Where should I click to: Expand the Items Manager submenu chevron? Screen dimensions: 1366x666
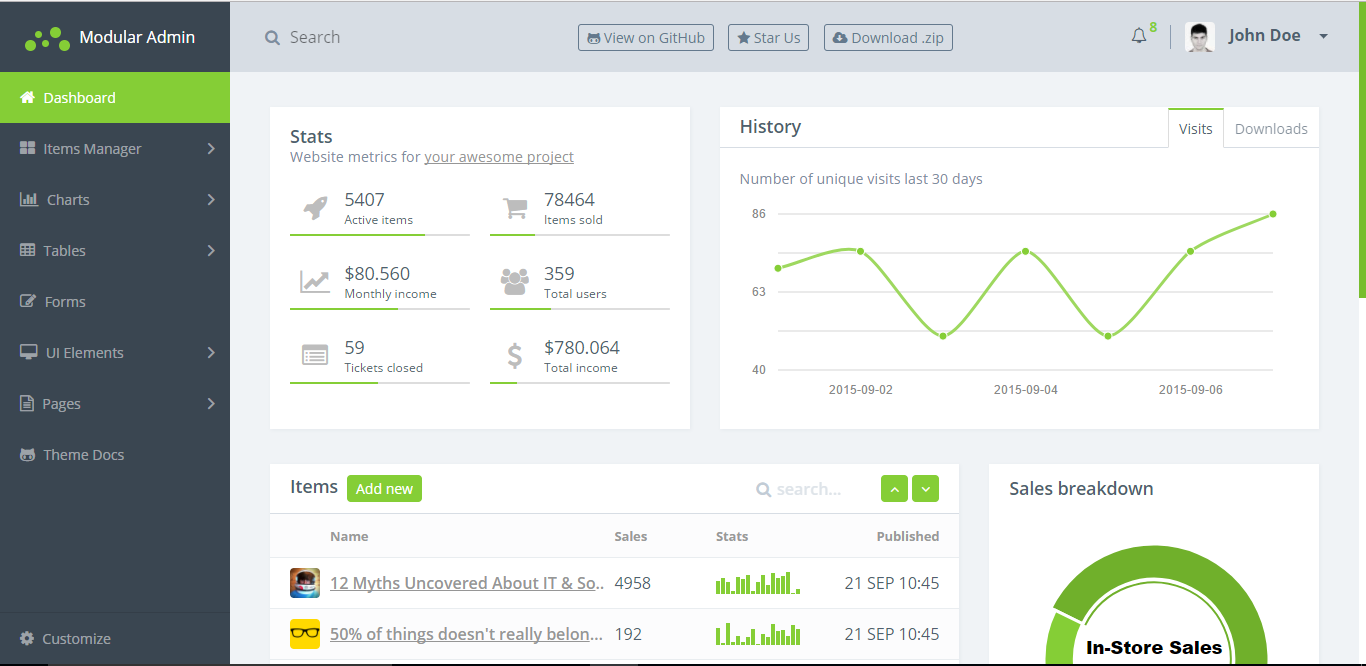pos(211,148)
